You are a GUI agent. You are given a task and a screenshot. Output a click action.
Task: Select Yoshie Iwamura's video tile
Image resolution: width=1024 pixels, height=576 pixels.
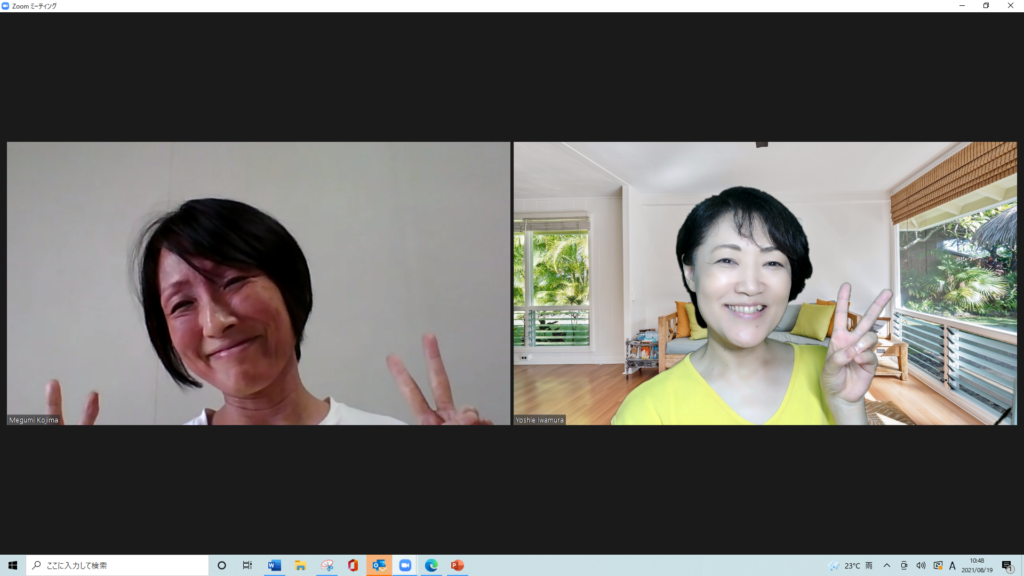[765, 283]
